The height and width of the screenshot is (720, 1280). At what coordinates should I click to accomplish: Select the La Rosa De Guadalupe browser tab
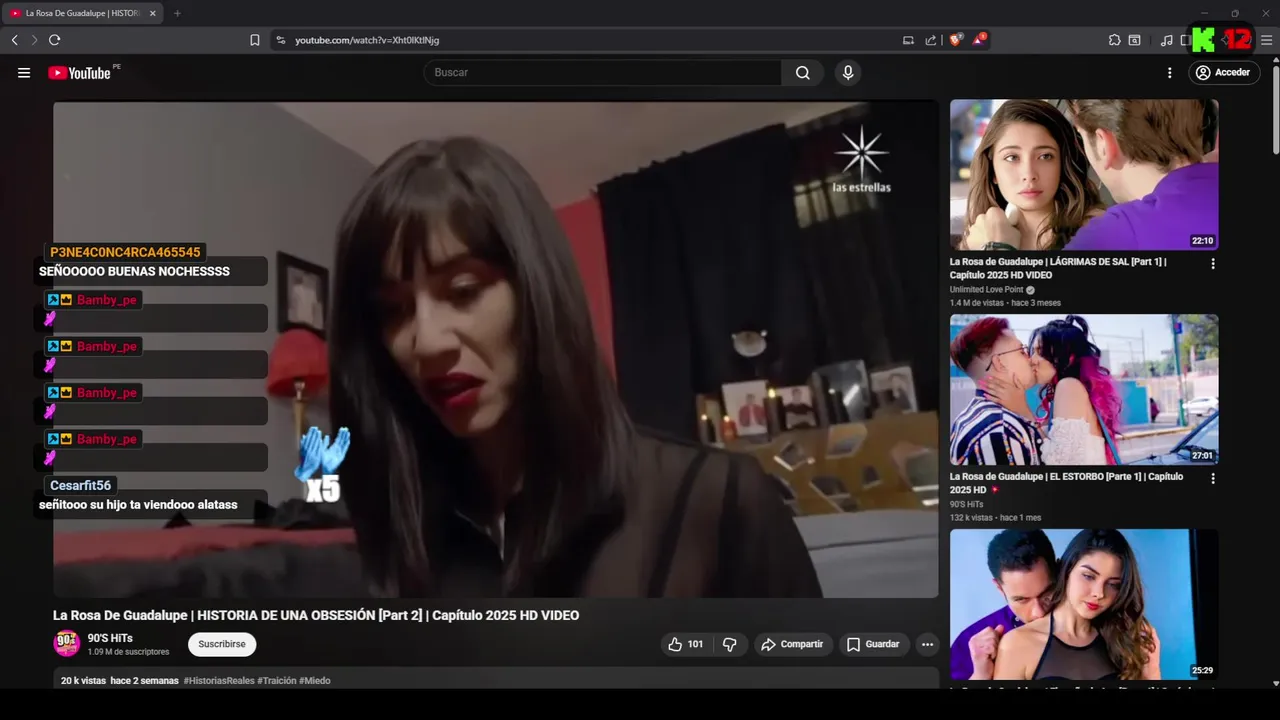[x=82, y=13]
